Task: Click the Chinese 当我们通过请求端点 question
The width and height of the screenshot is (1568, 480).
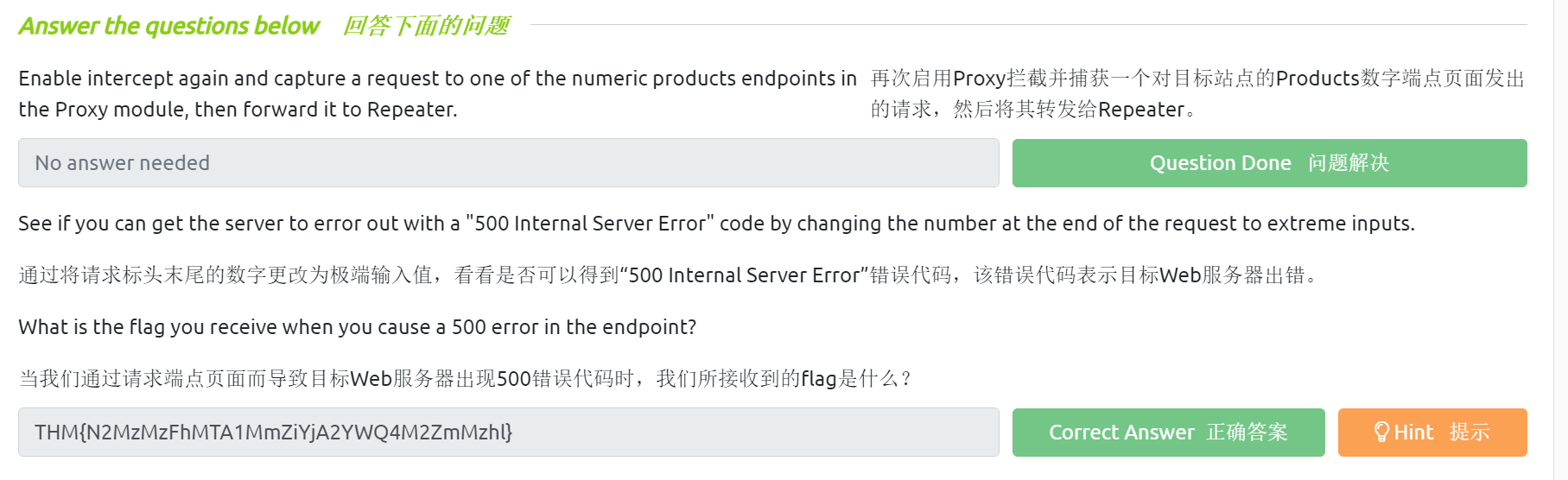Action: (465, 379)
